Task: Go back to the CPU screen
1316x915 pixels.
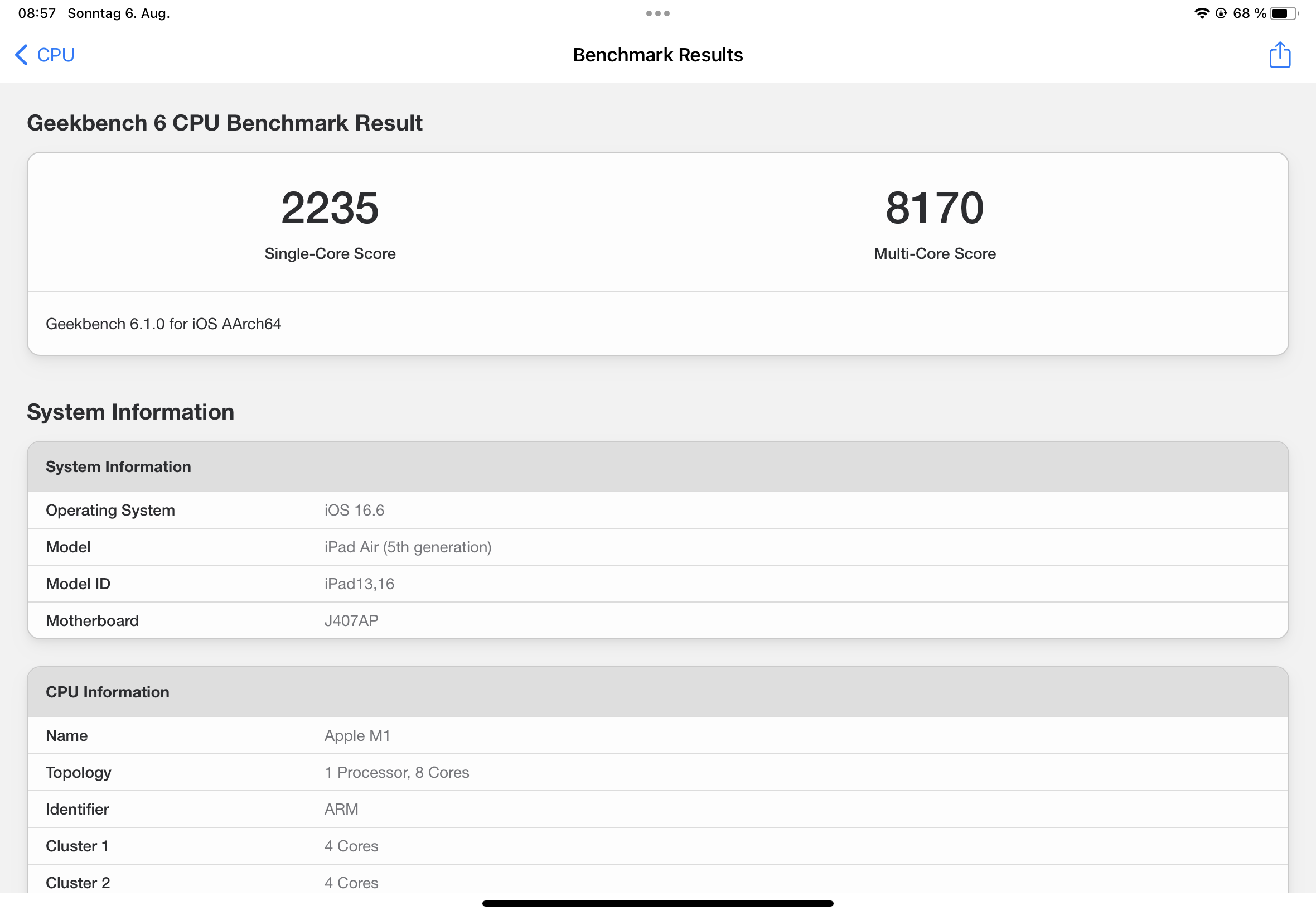Action: pos(55,55)
